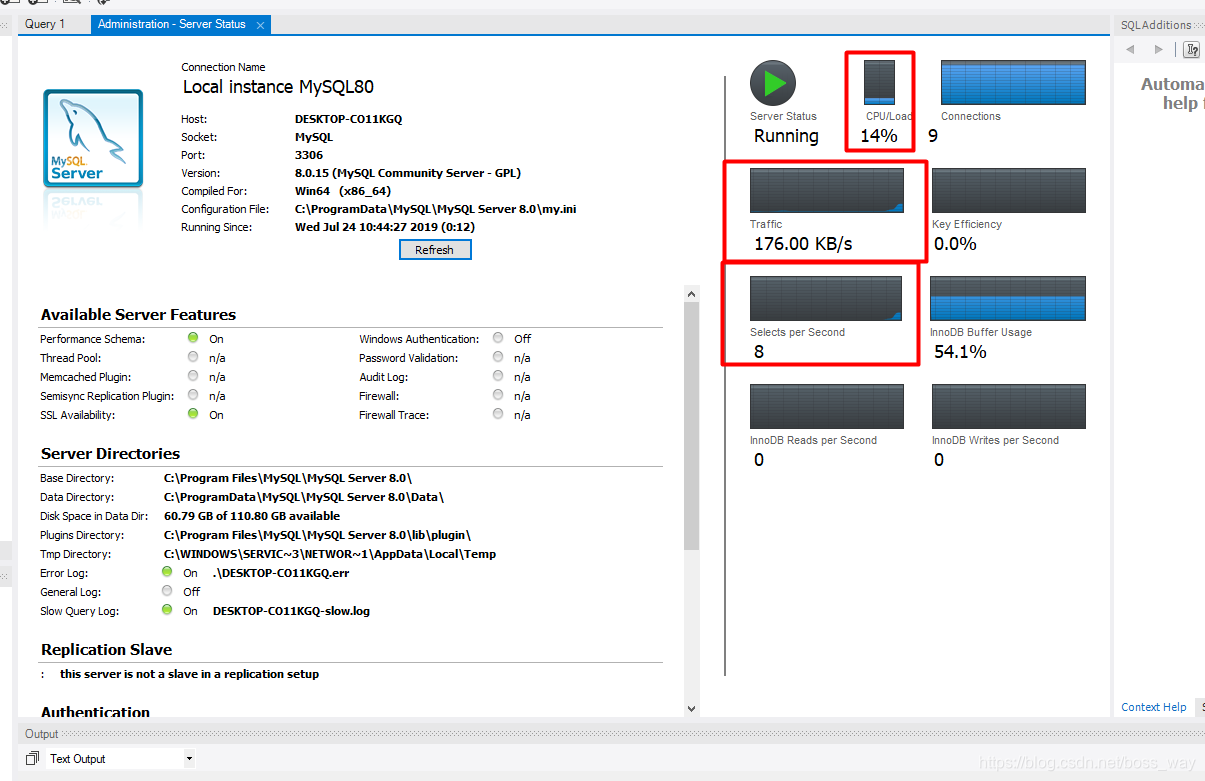Click the Tmp Directory path
Viewport: 1205px width, 781px height.
point(330,554)
